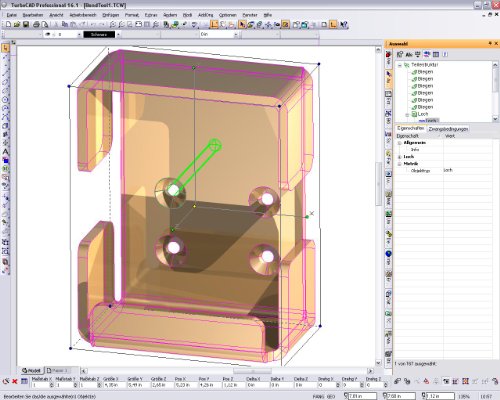Open the Optionen menu
500x400 pixels.
(228, 15)
